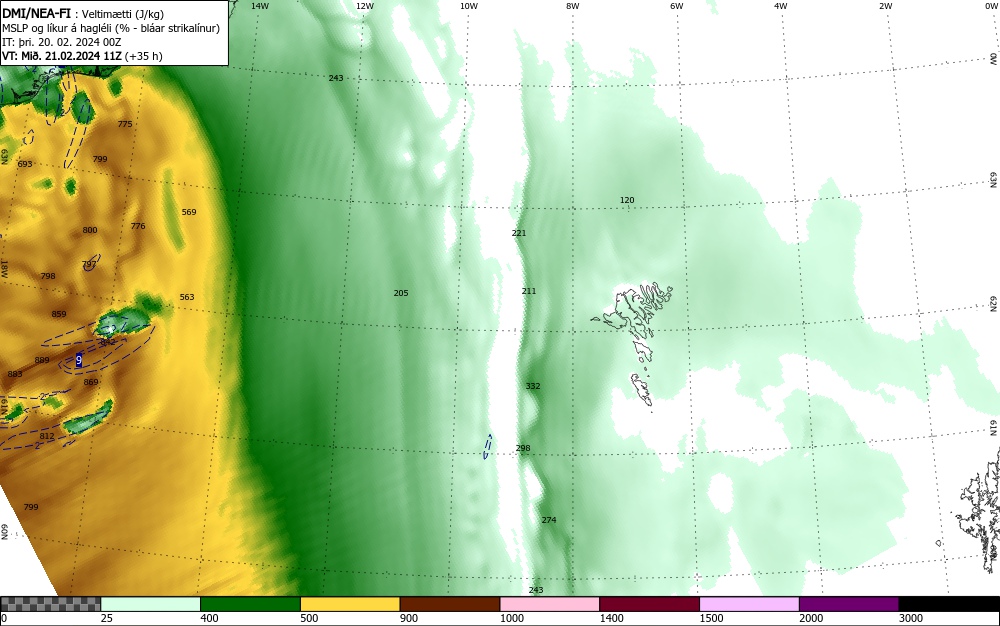Click the 8W longitude label

[573, 6]
